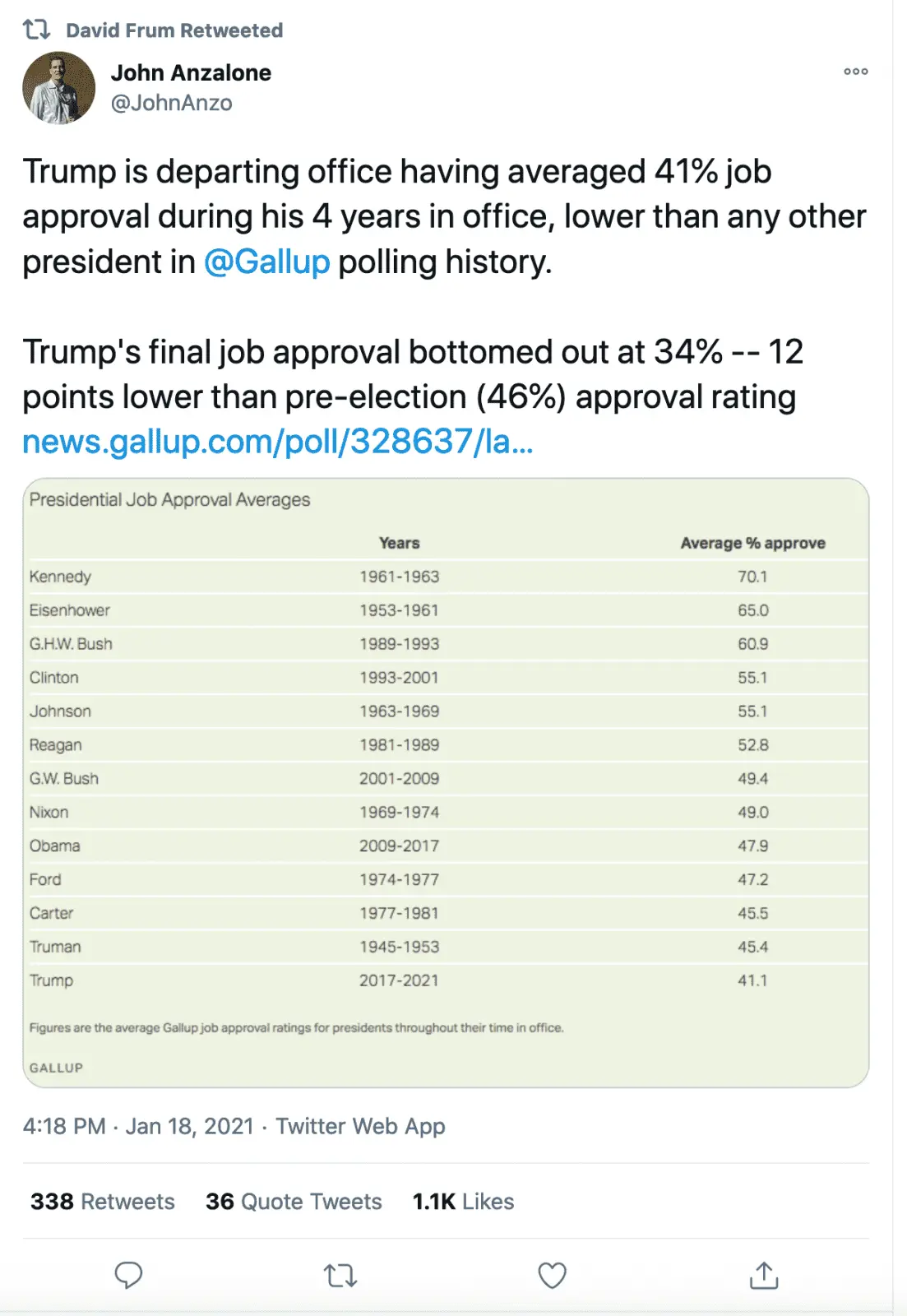
Task: Retweet using the bottom retweet icon
Action: pyautogui.click(x=340, y=1276)
